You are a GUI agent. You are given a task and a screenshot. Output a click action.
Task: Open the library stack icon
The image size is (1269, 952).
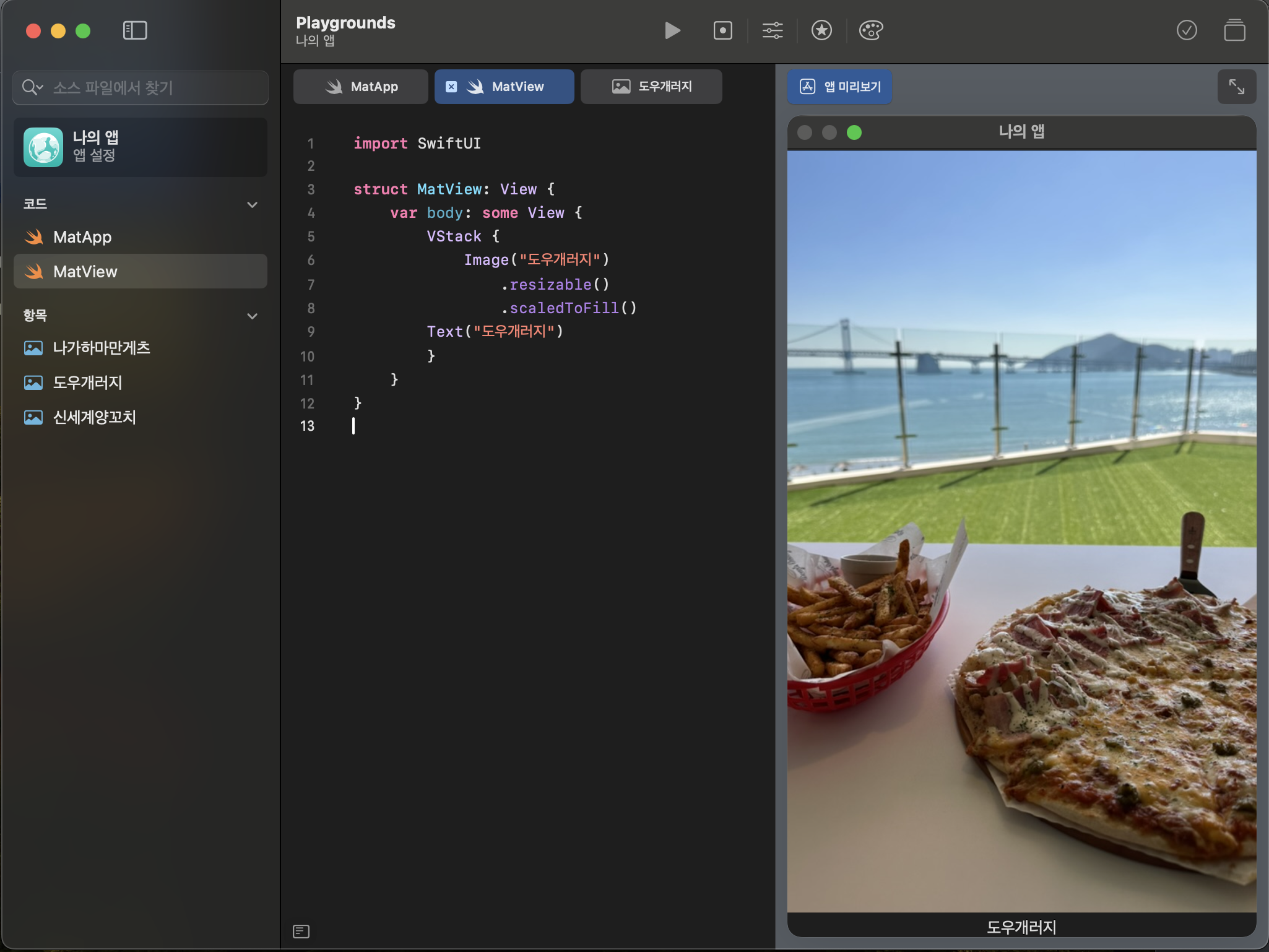coord(1234,30)
